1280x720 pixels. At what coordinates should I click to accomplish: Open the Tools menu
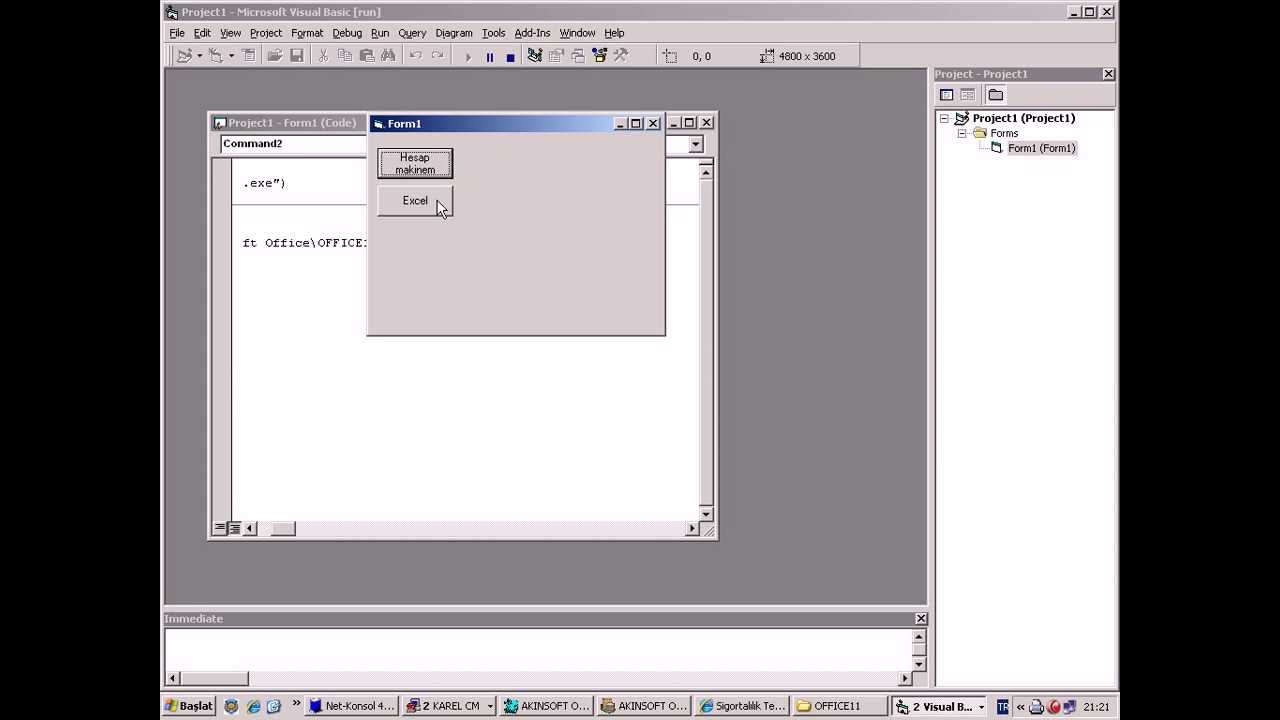coord(493,33)
